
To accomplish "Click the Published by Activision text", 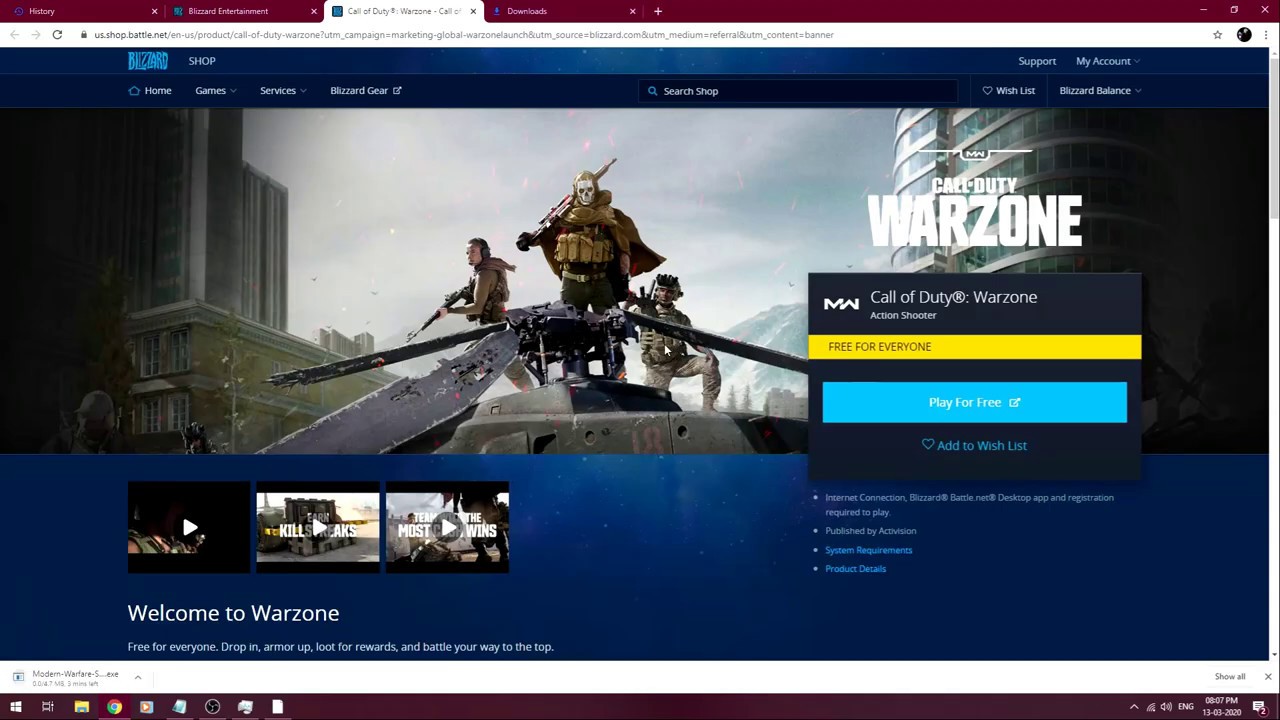I will pyautogui.click(x=870, y=531).
